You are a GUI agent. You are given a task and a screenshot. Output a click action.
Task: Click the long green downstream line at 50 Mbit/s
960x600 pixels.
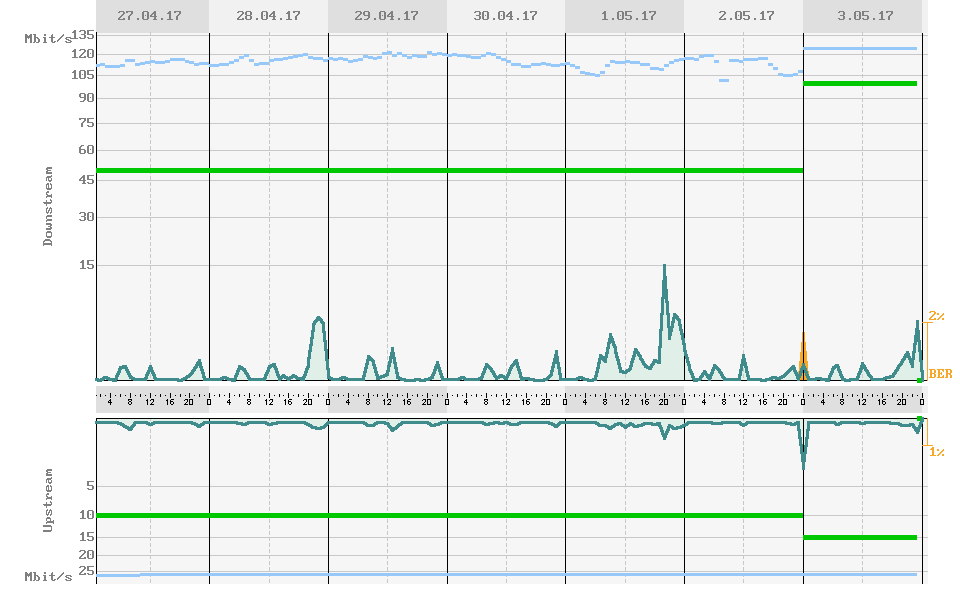pyautogui.click(x=450, y=170)
